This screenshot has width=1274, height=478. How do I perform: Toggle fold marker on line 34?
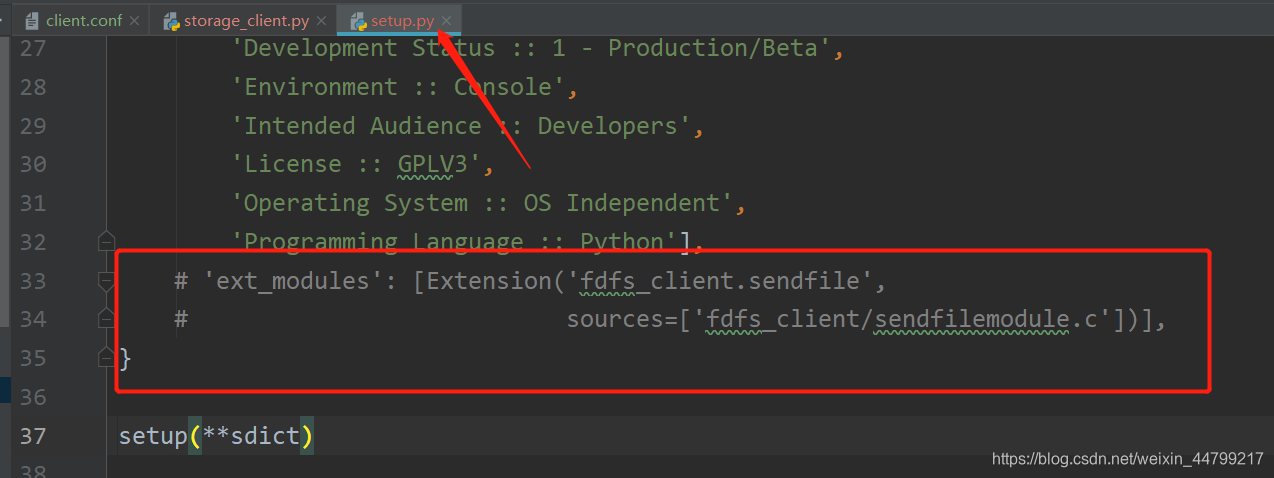[106, 319]
